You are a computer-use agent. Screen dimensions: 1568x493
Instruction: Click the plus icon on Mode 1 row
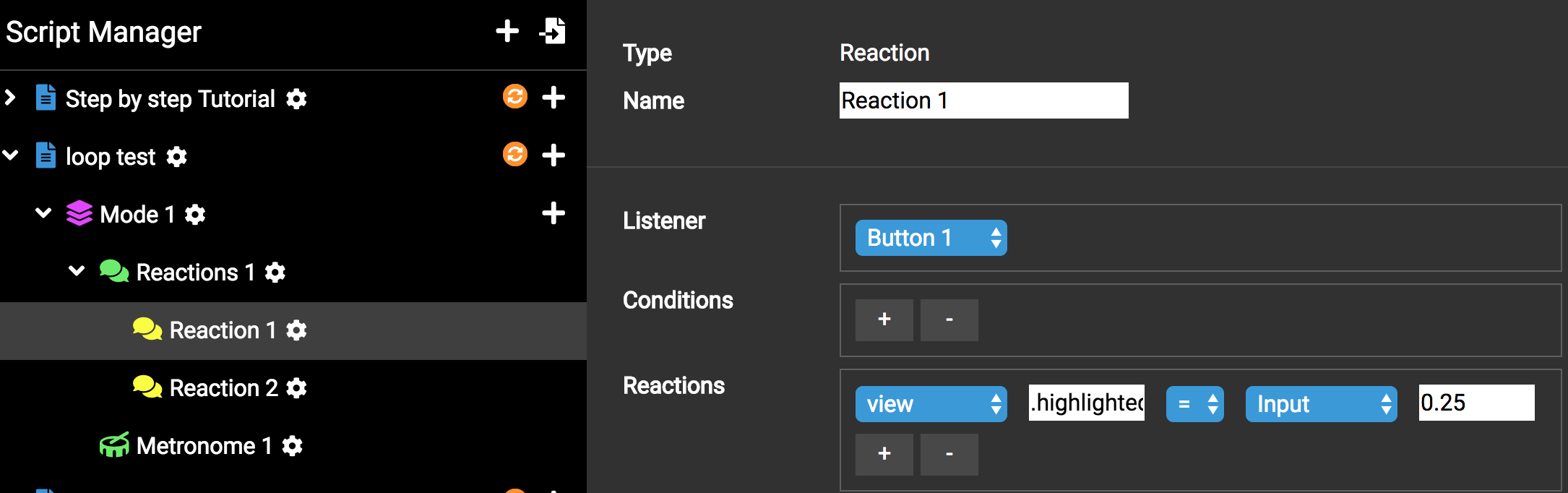553,213
